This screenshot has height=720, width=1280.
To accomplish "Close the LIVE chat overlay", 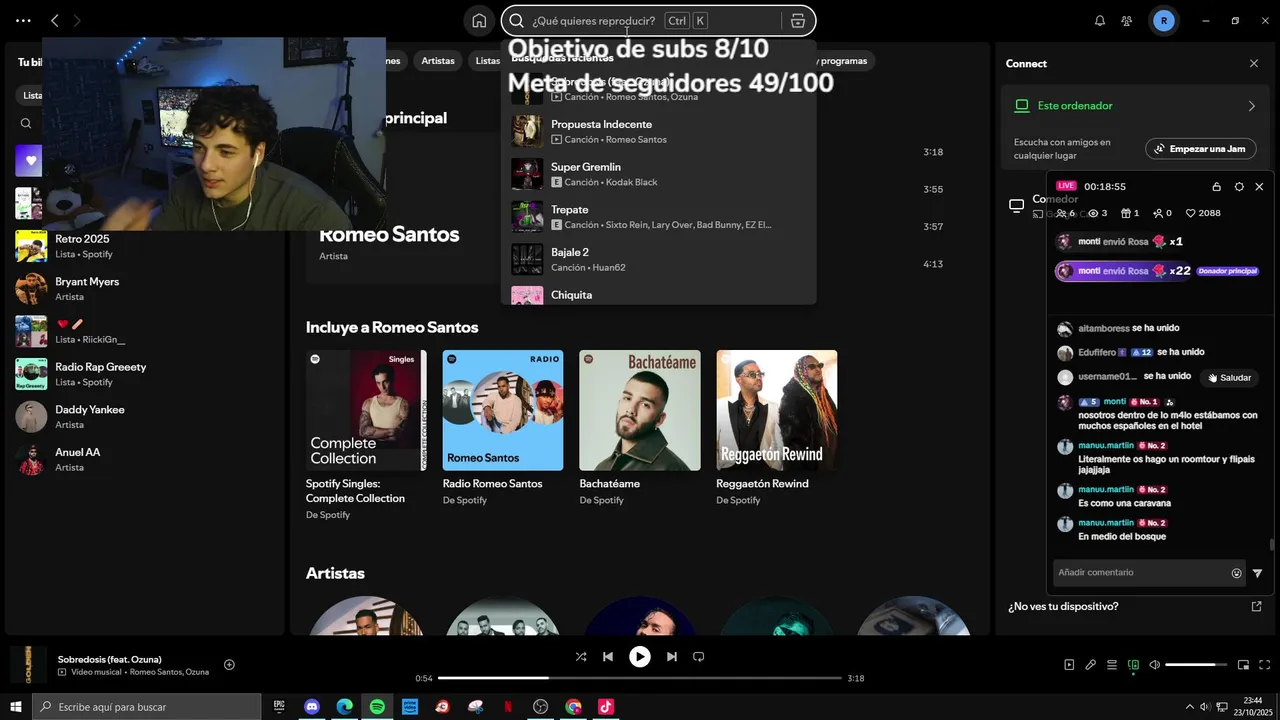I will pyautogui.click(x=1259, y=187).
